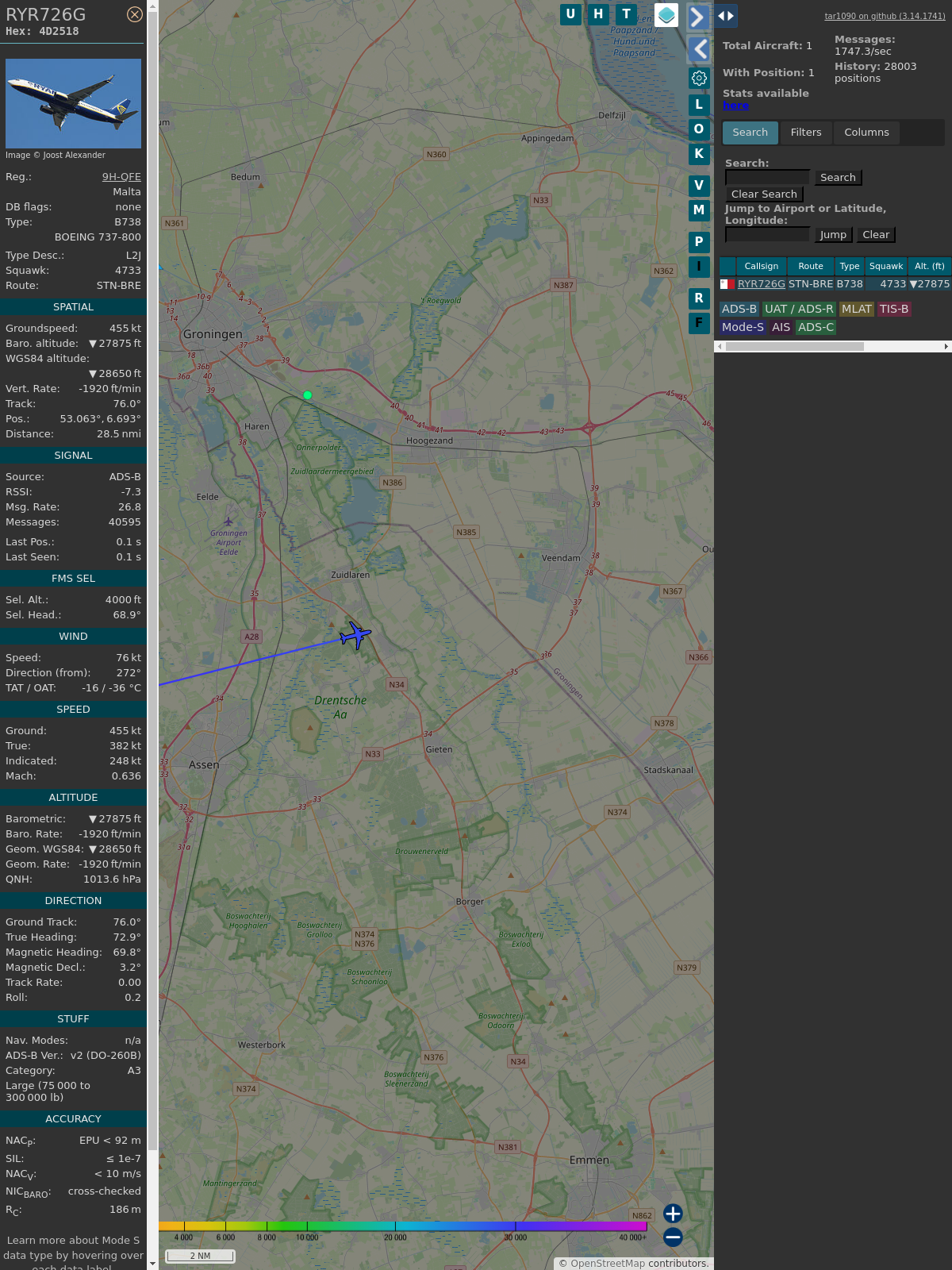Click the Malta flag icon in table row
952x1270 pixels.
pyautogui.click(x=727, y=284)
